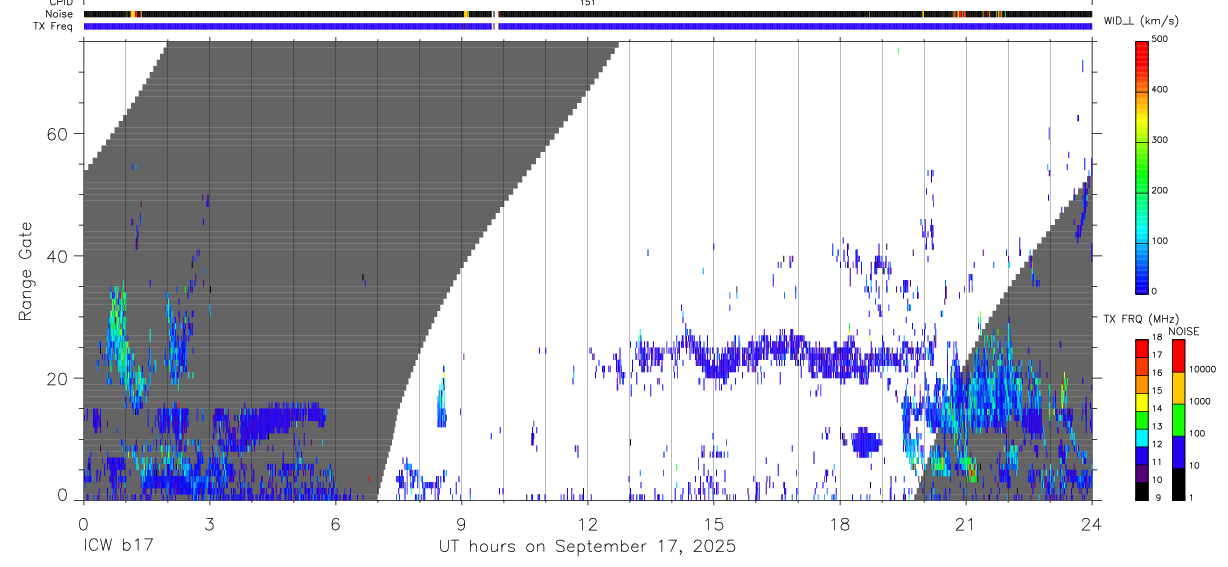The image size is (1228, 567).
Task: Click the TX FRQ (MHz) color scale
Action: click(1142, 419)
